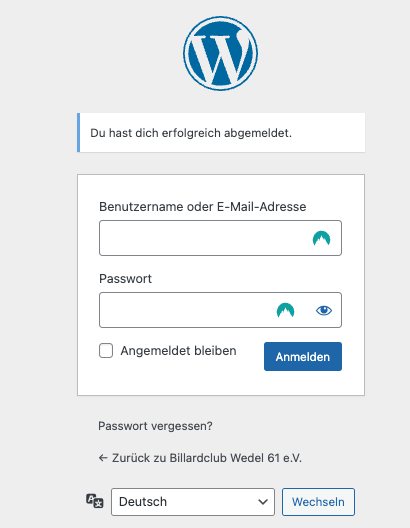Open the Deutsch language dropdown
This screenshot has width=410, height=528.
click(x=193, y=502)
